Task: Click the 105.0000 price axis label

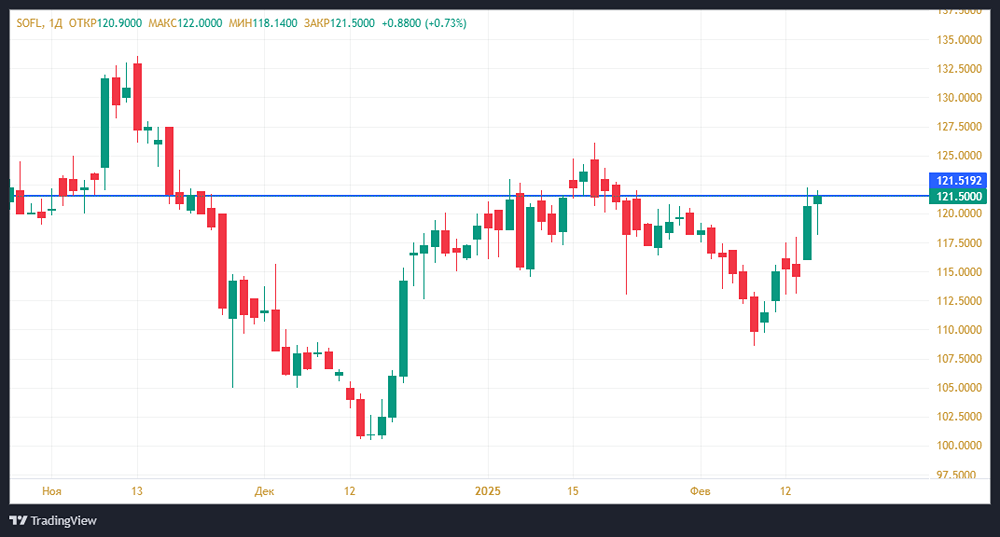Action: (959, 388)
